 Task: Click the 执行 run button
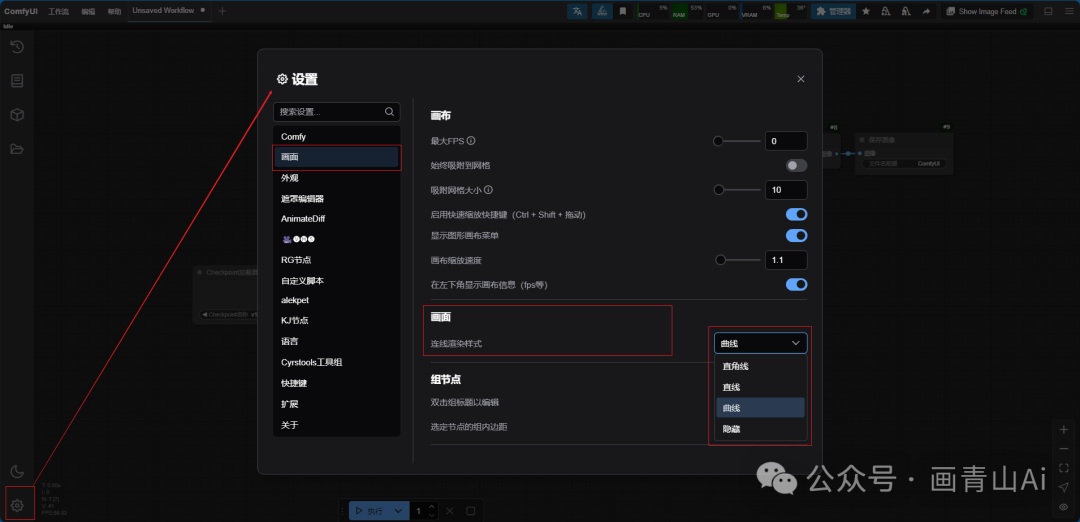pyautogui.click(x=370, y=511)
